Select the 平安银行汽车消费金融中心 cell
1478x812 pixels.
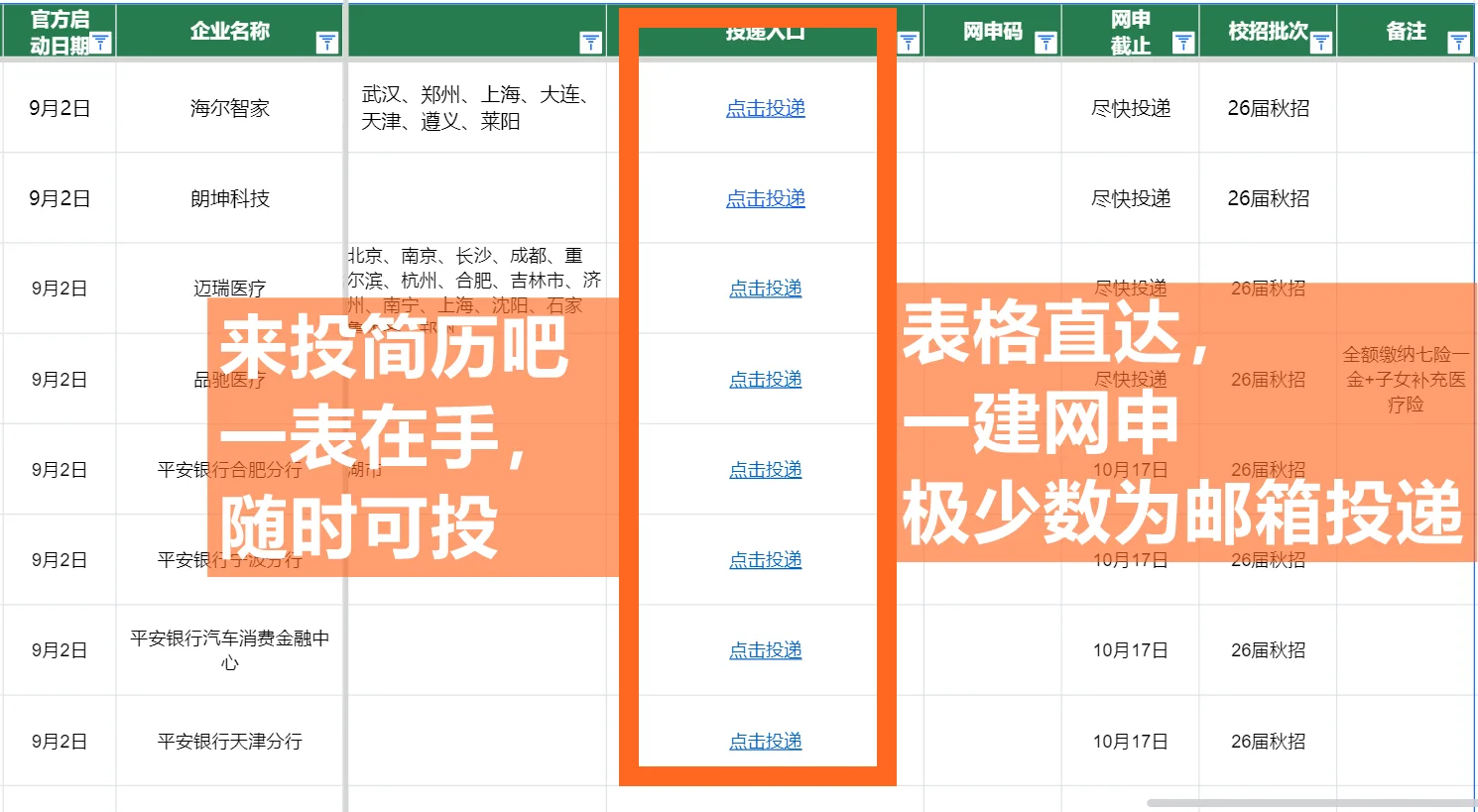230,650
